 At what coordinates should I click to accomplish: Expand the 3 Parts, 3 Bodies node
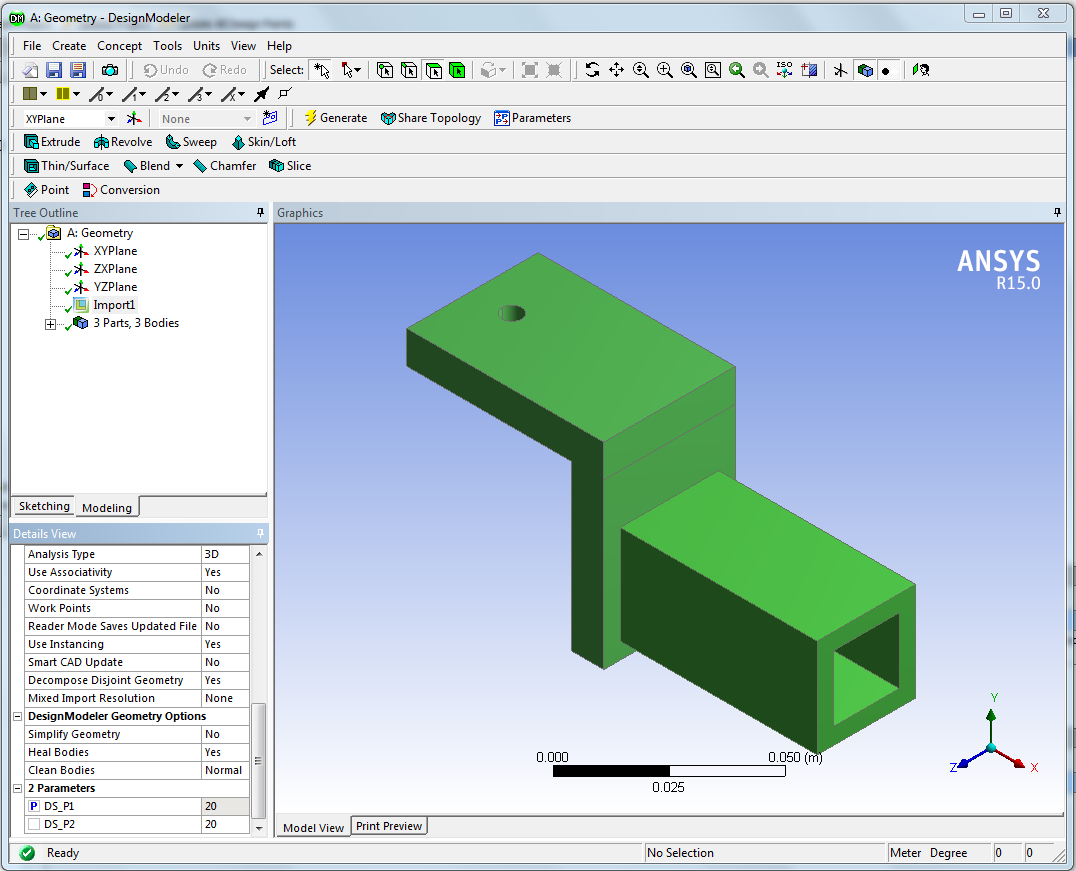click(x=50, y=324)
